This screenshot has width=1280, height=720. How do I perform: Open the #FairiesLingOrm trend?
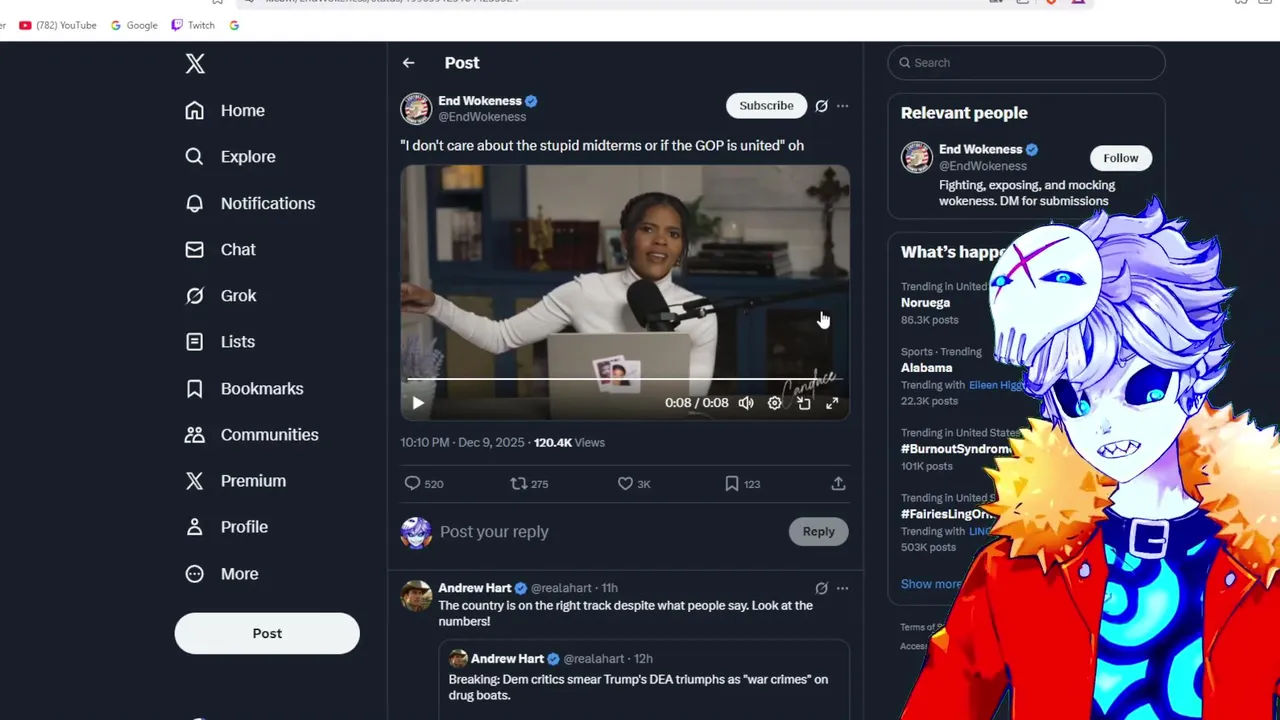(950, 514)
